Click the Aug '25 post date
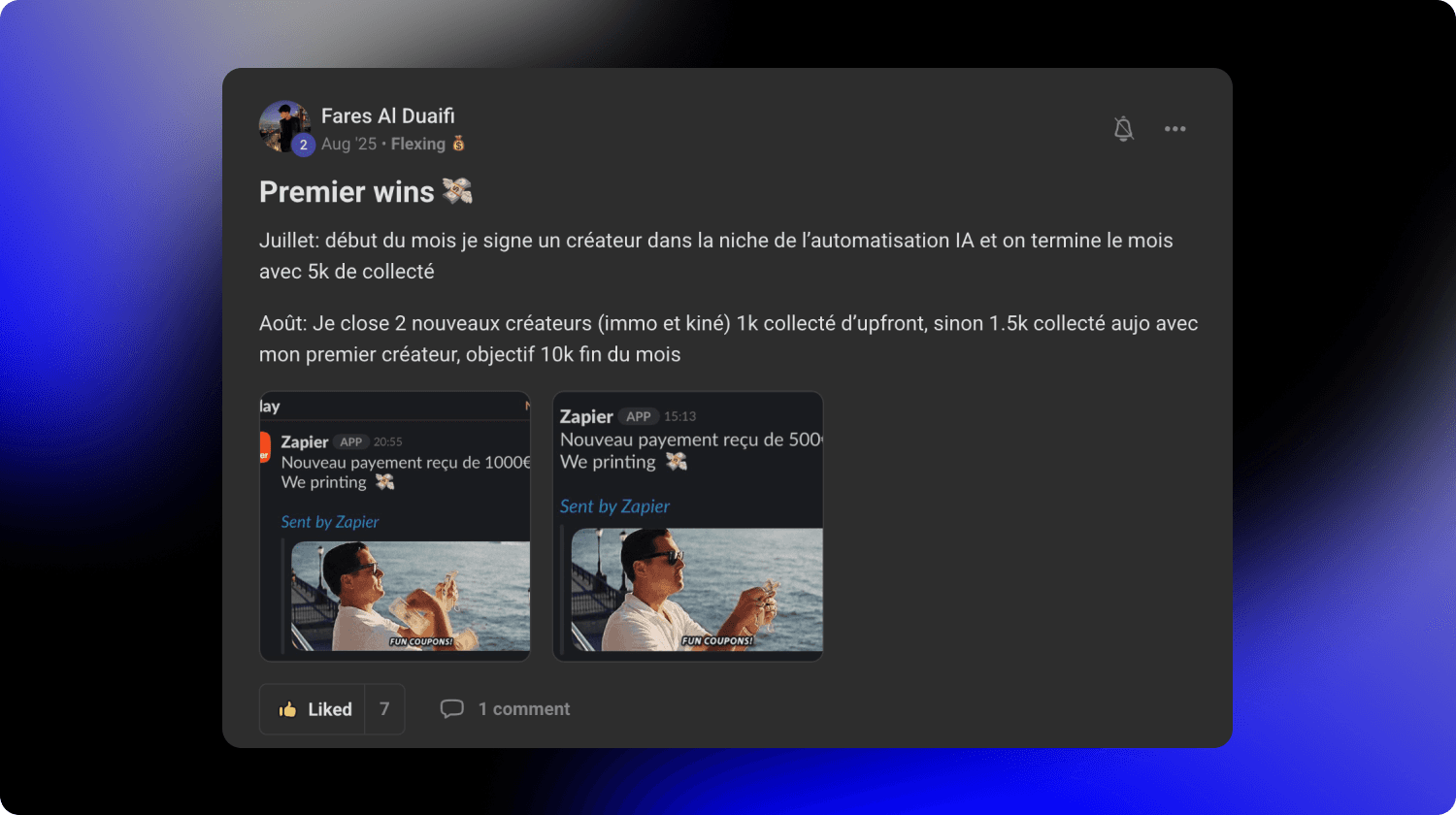Viewport: 1456px width, 815px height. tap(348, 144)
